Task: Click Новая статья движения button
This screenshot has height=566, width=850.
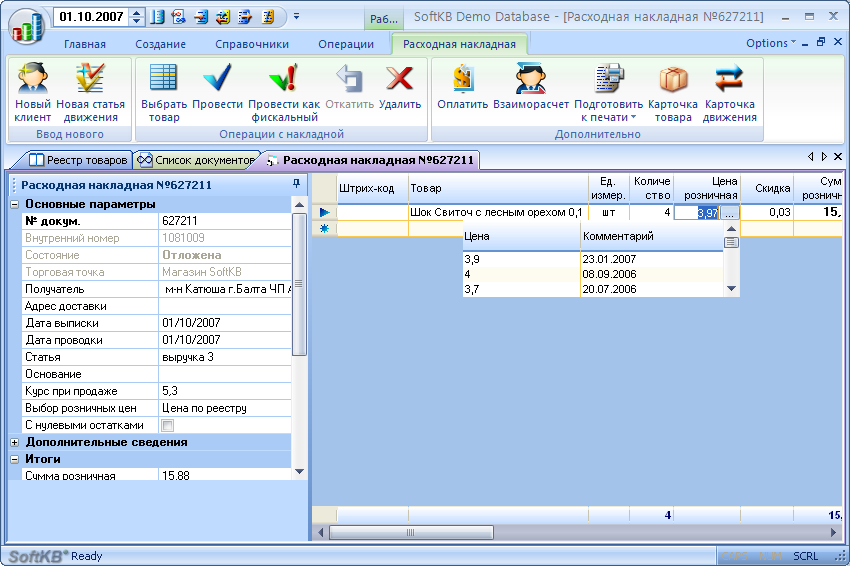Action: [90, 92]
